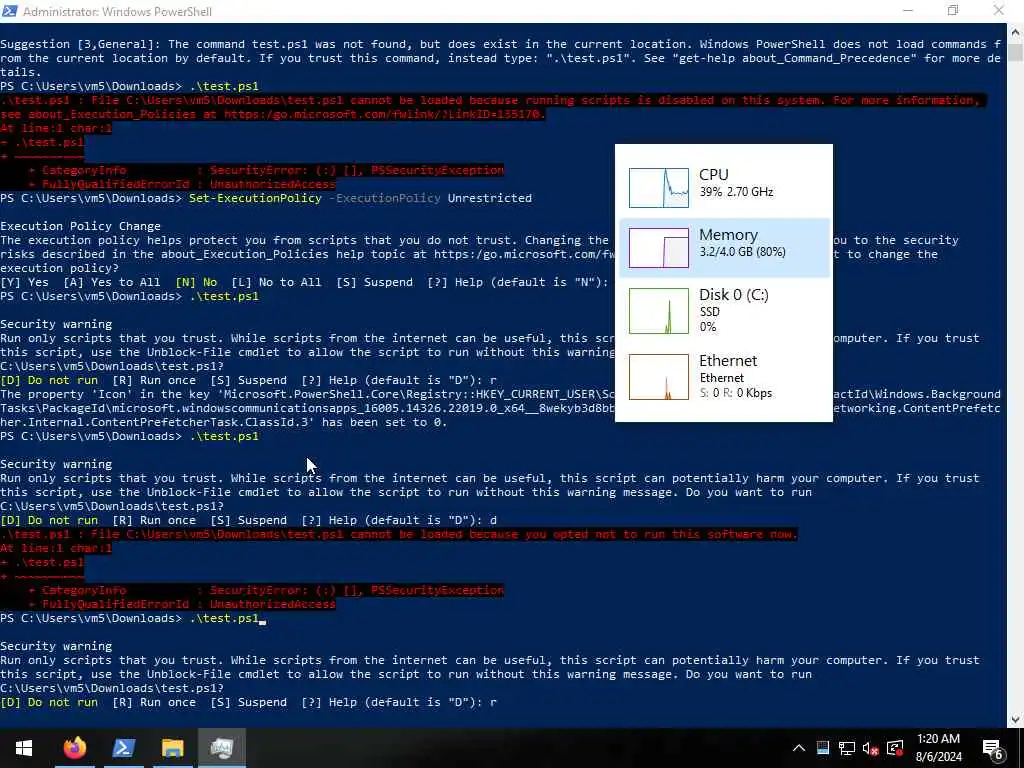Screen dimensions: 1024x768
Task: Minimize the PowerShell window
Action: pos(908,11)
